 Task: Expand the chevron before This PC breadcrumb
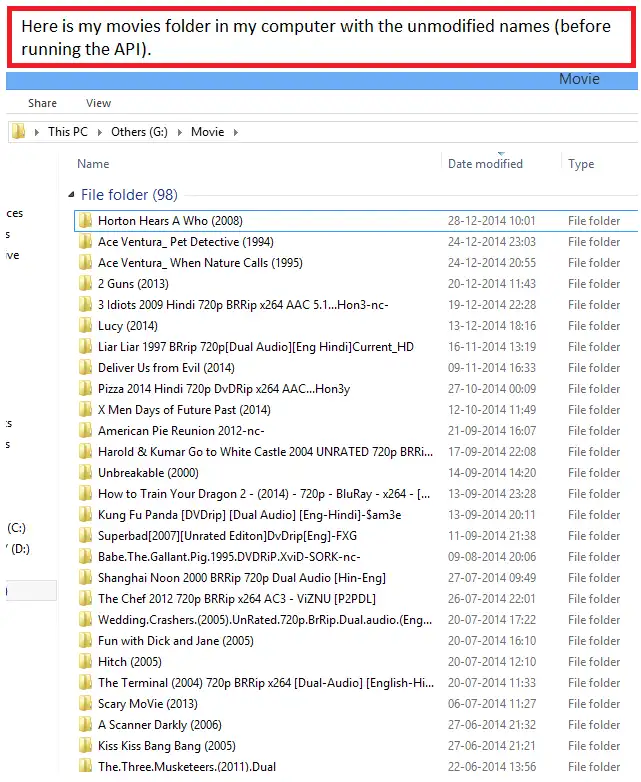(x=36, y=132)
